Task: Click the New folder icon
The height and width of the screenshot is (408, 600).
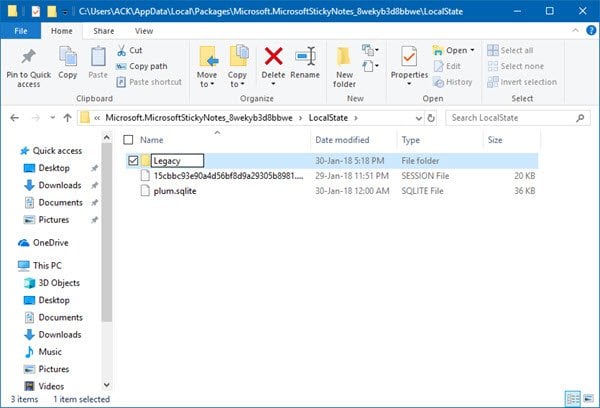Action: (x=343, y=57)
